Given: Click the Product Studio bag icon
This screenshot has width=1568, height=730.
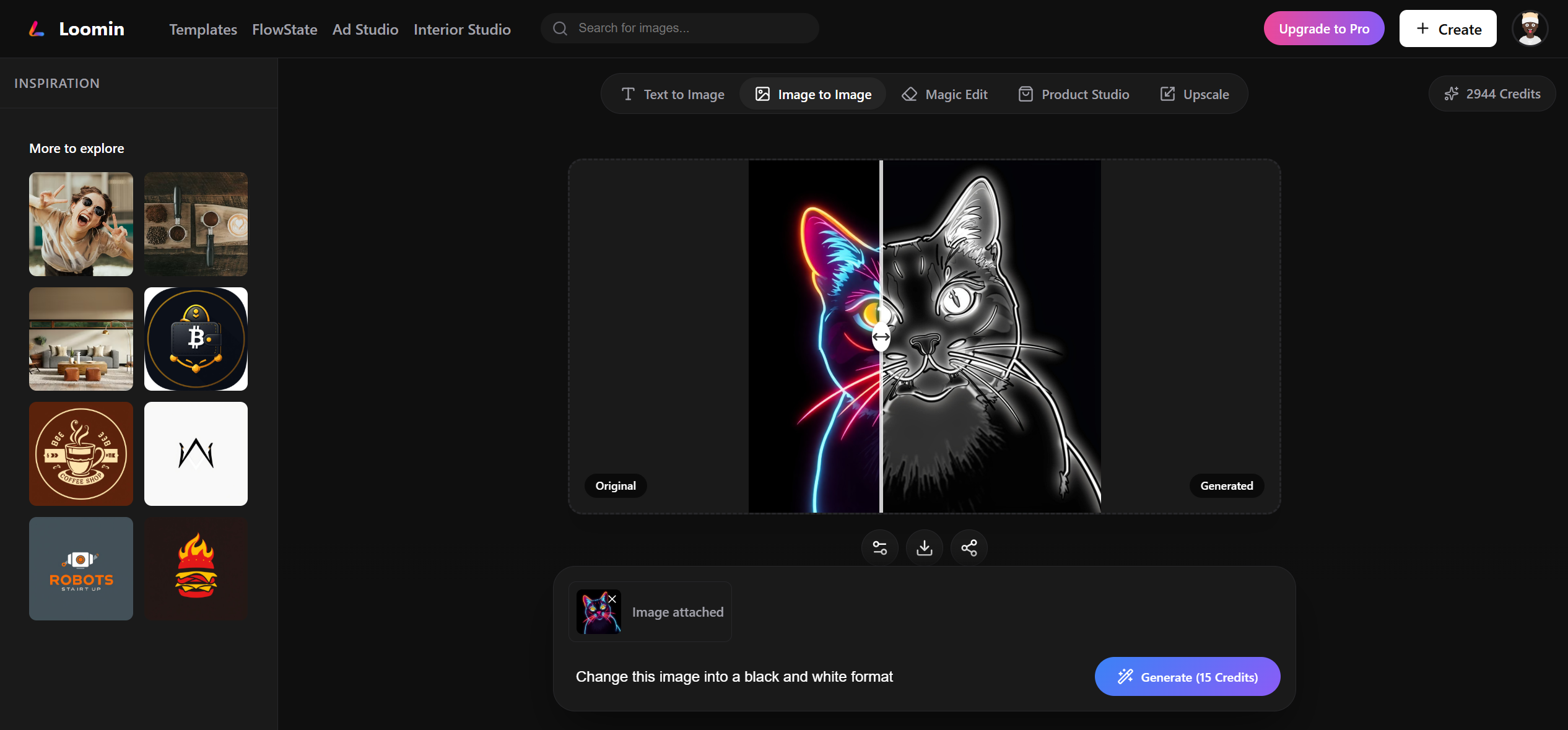Looking at the screenshot, I should pos(1026,93).
